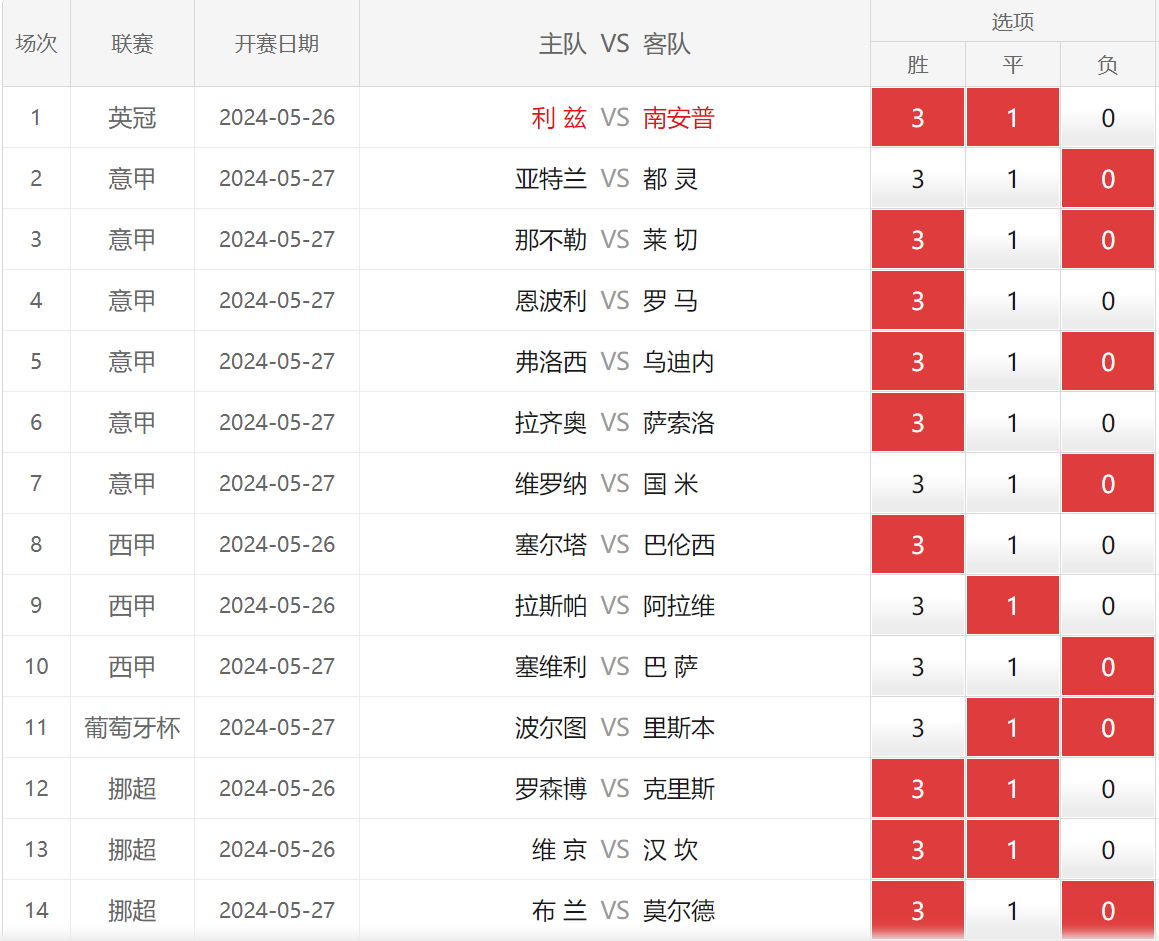Click the 联赛 column header
This screenshot has width=1159, height=941.
tap(132, 44)
